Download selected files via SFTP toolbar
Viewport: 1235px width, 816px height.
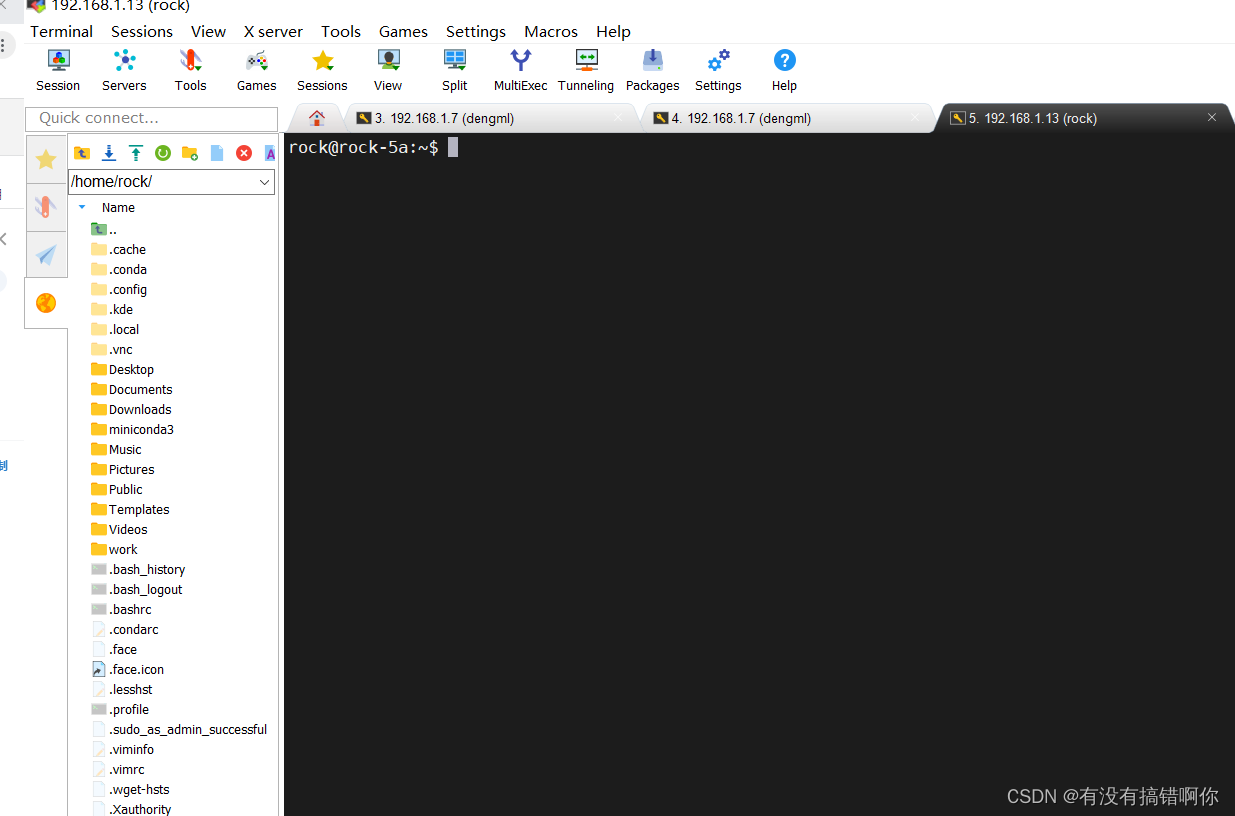tap(109, 153)
